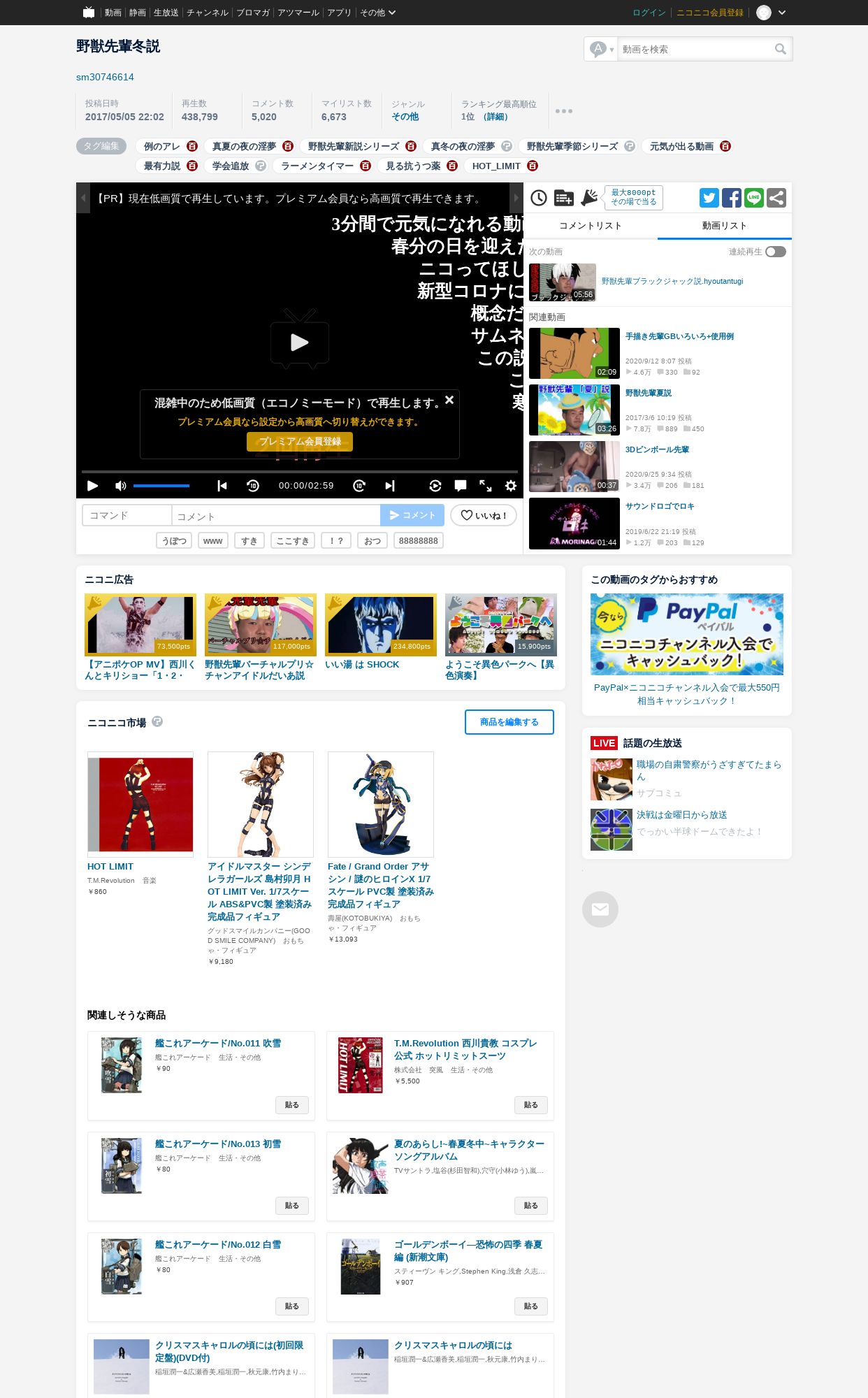Skip to next video control
This screenshot has height=1398, width=868.
coord(390,486)
